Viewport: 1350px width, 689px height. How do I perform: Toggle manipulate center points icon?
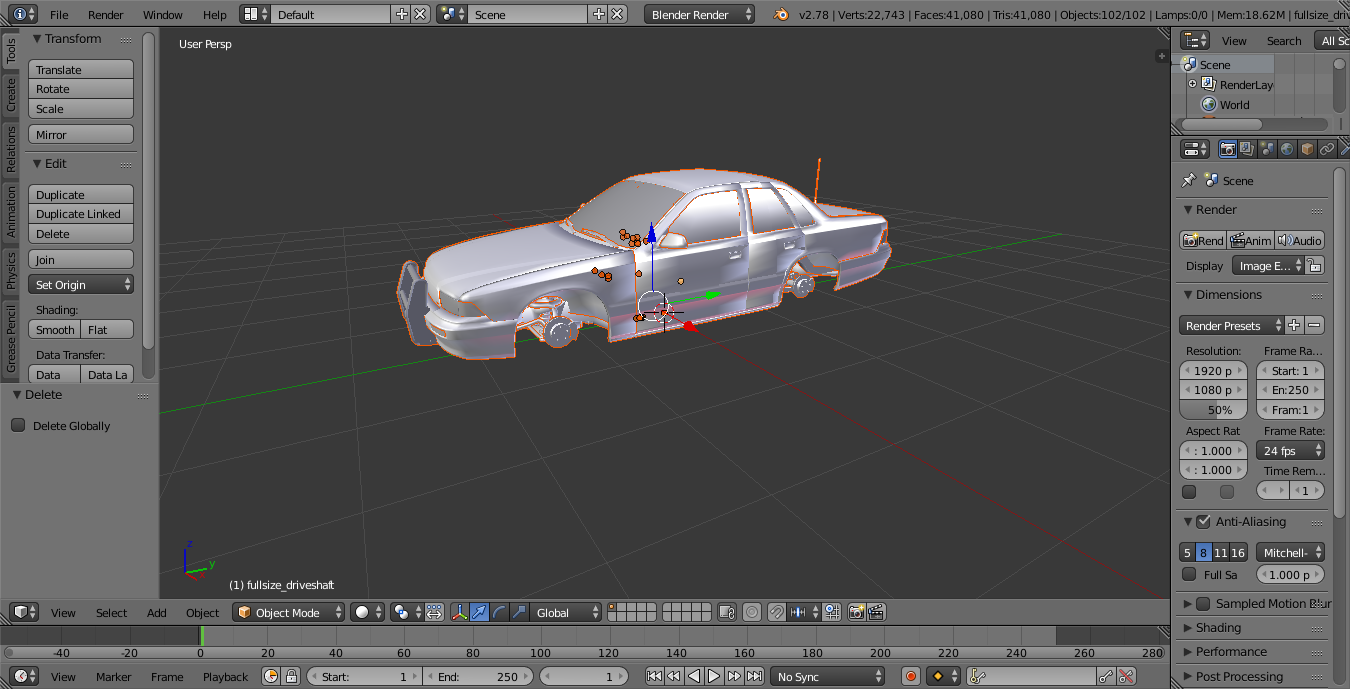[434, 612]
